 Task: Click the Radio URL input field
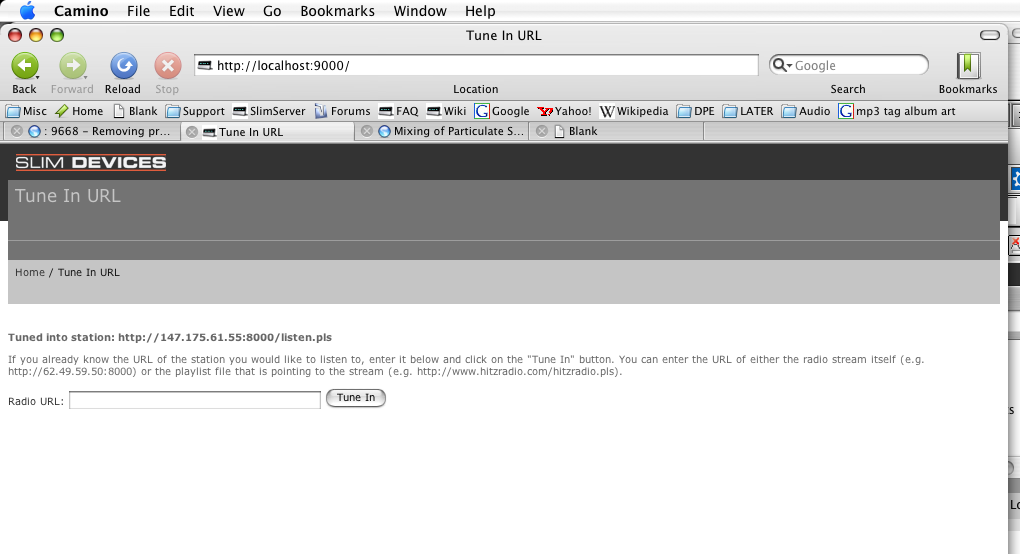pos(194,400)
